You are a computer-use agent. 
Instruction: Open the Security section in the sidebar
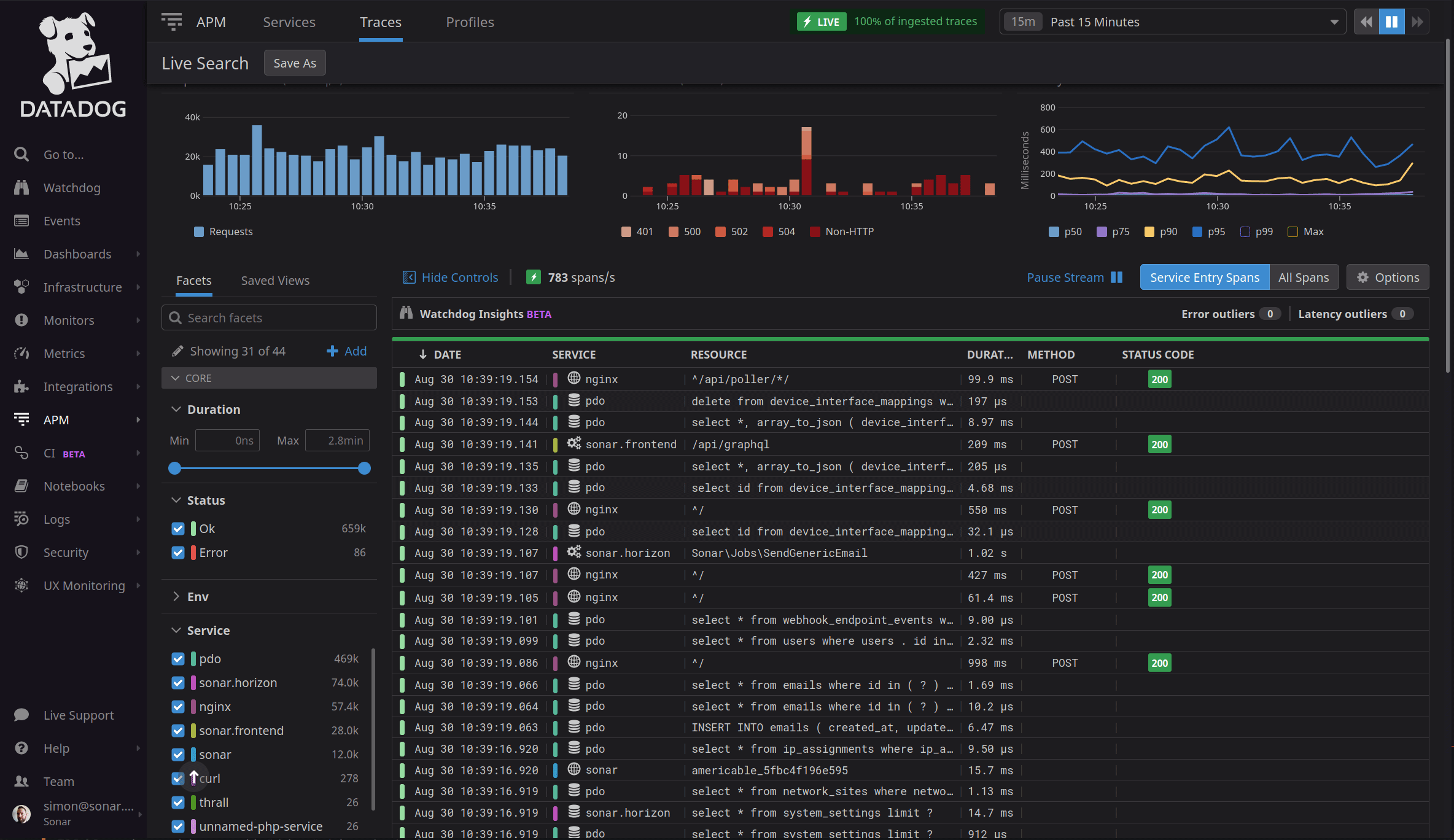(66, 552)
